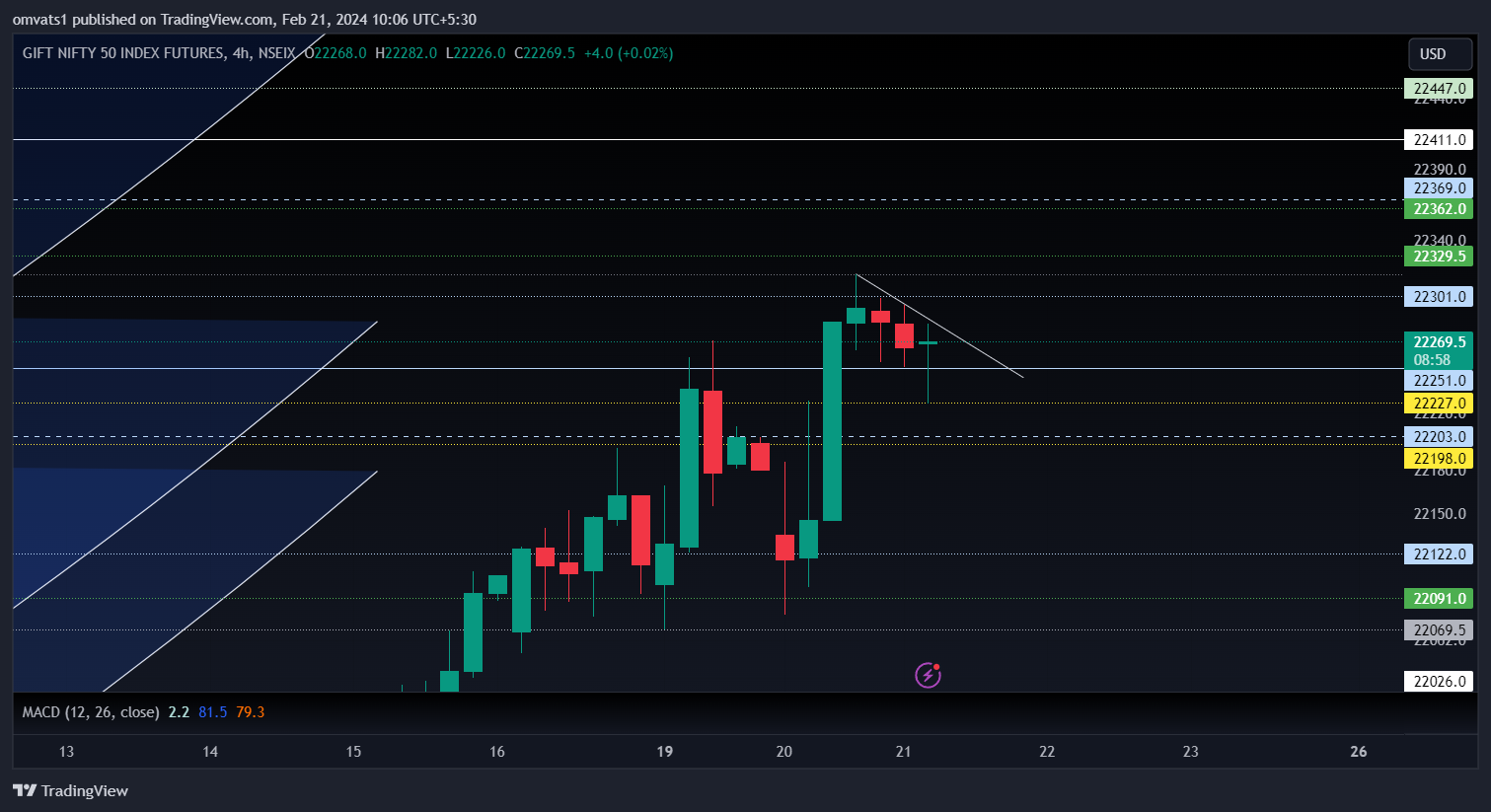Click the +4.0 (+0.02%) change value

629,53
